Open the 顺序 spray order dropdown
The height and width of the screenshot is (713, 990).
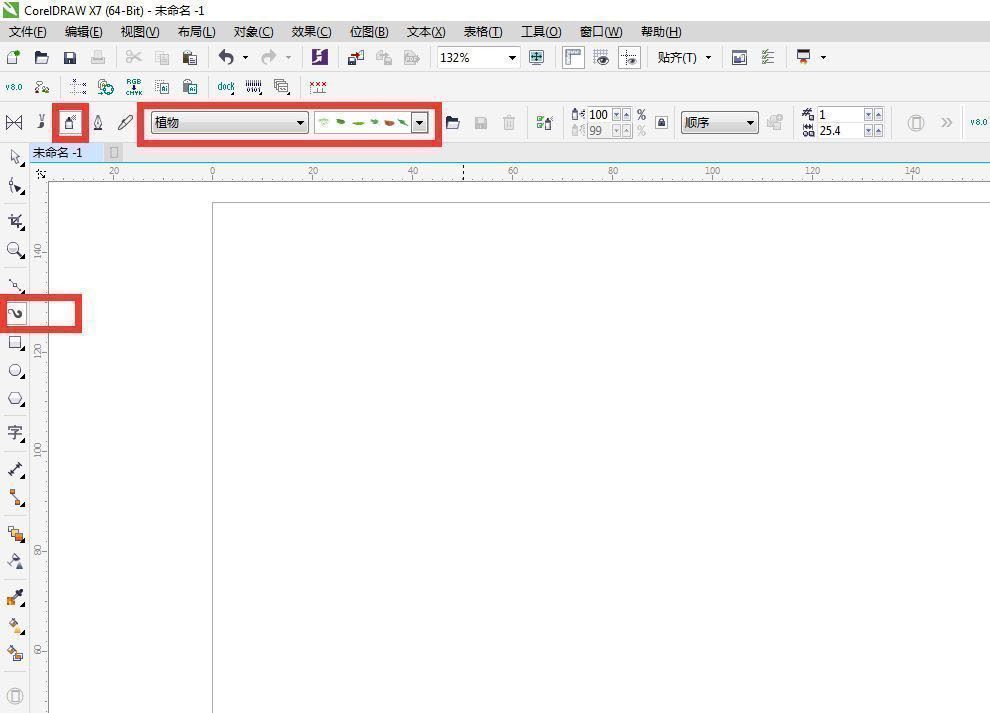coord(719,123)
